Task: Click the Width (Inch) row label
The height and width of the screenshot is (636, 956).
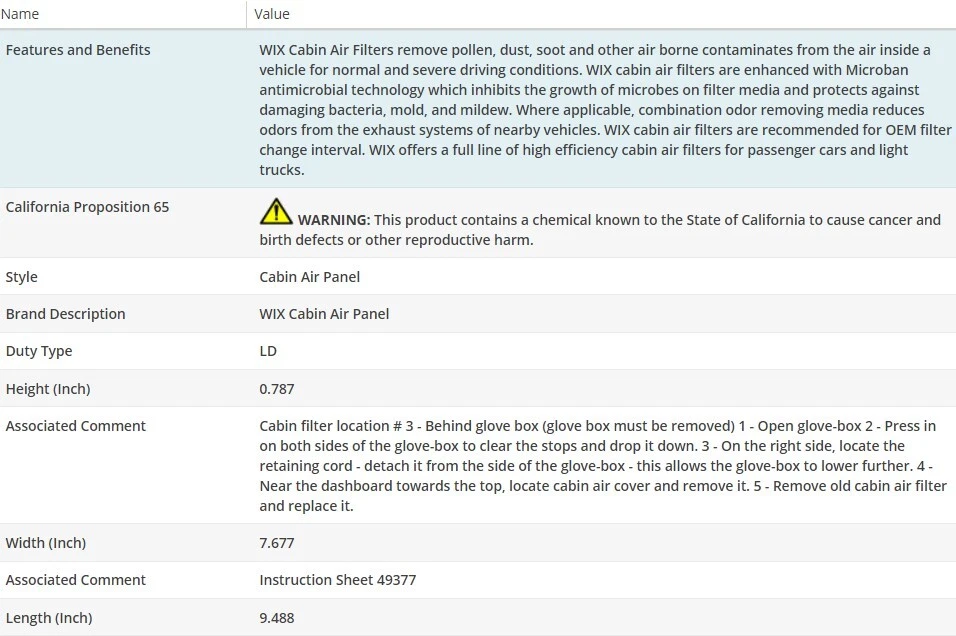Action: point(46,543)
